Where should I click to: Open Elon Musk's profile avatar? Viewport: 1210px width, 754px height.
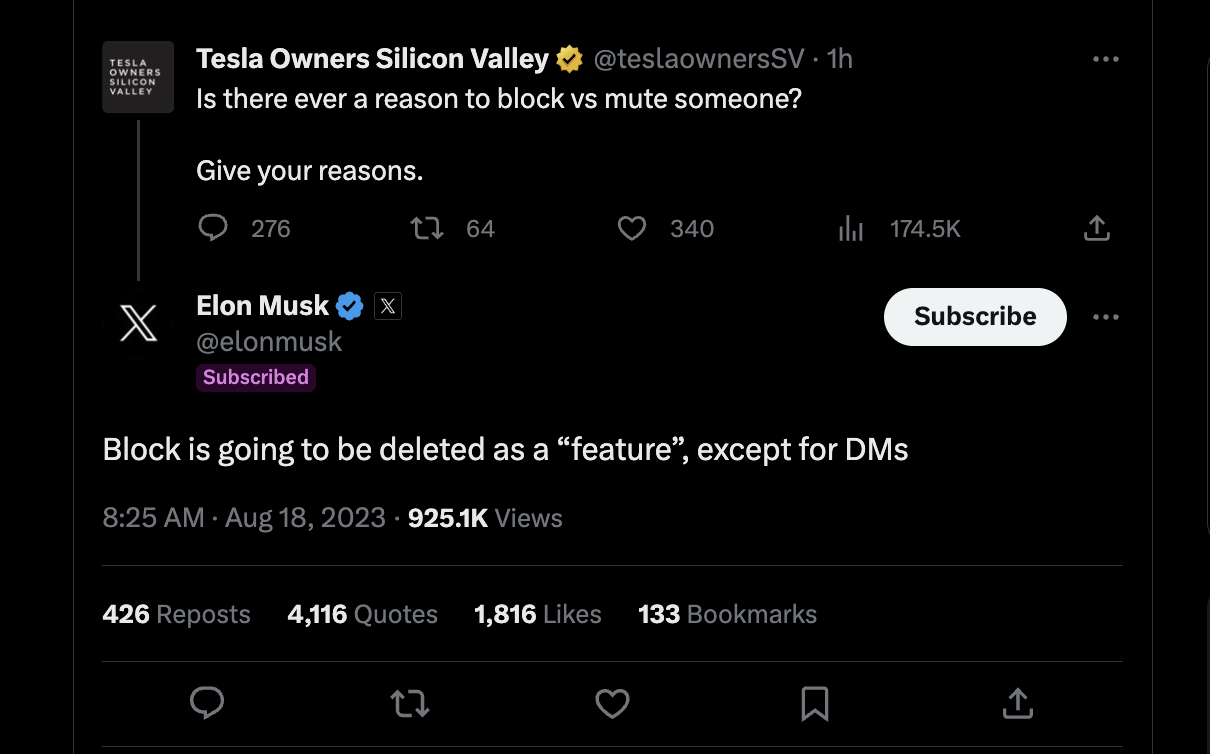point(138,322)
